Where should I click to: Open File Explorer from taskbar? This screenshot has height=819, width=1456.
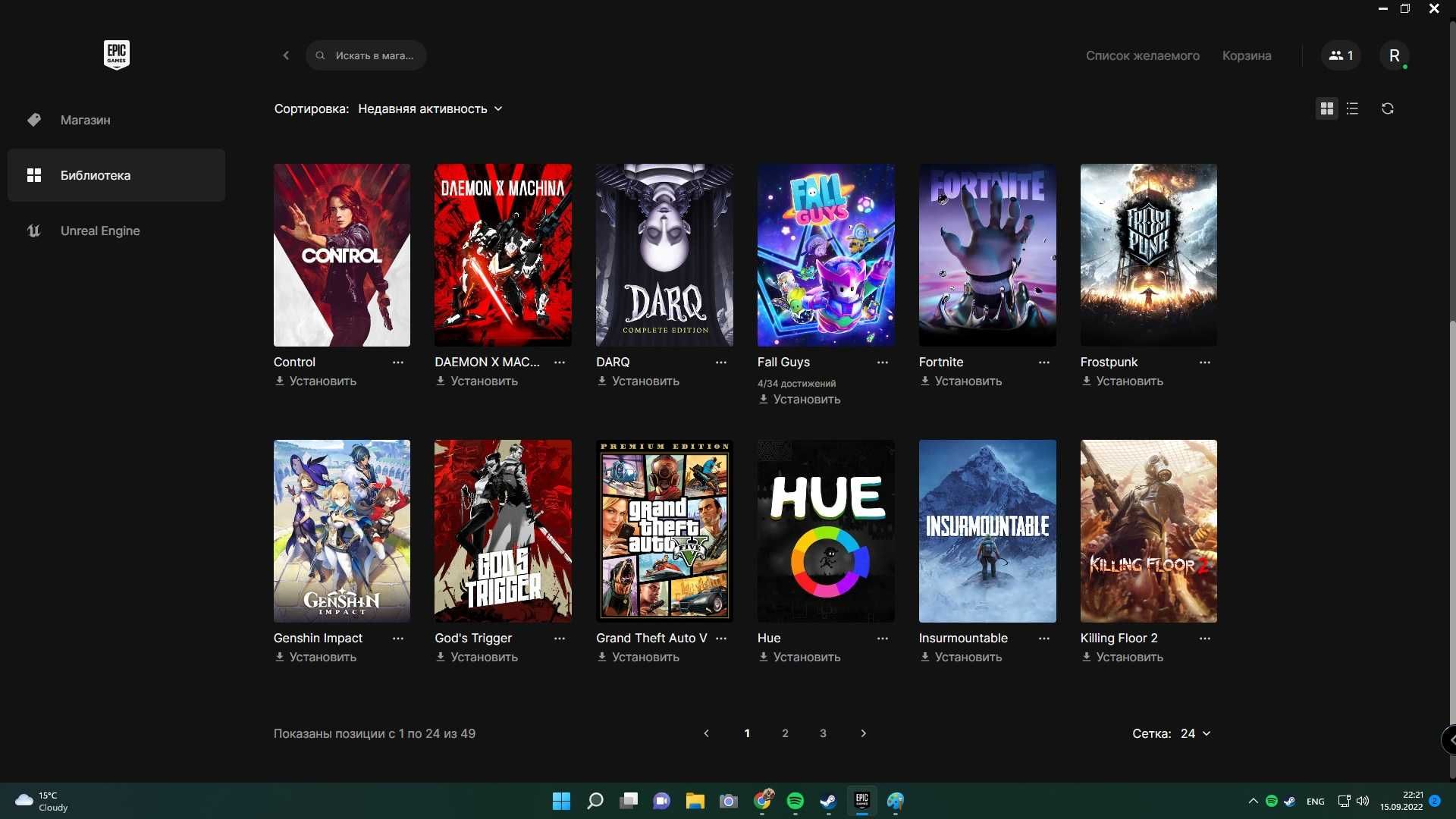pos(695,801)
